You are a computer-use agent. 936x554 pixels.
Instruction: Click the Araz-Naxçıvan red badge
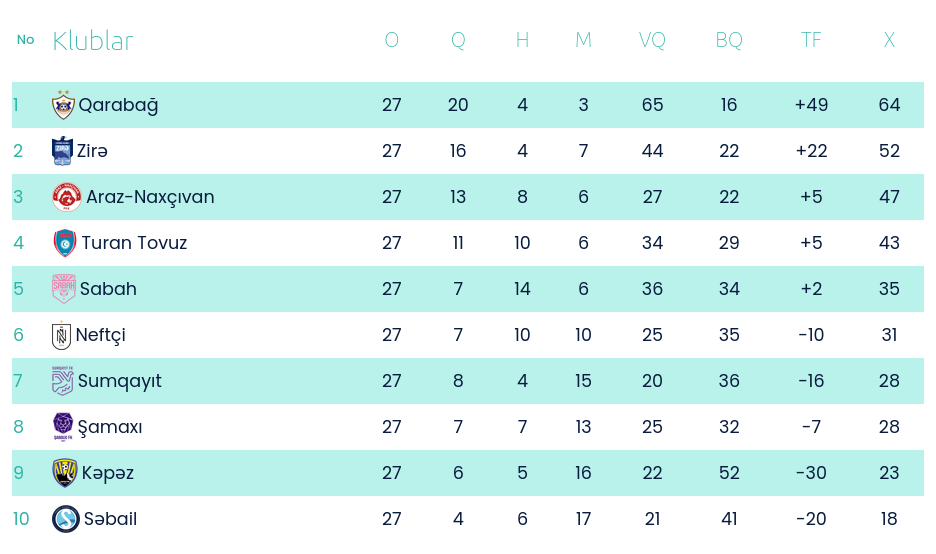(67, 197)
